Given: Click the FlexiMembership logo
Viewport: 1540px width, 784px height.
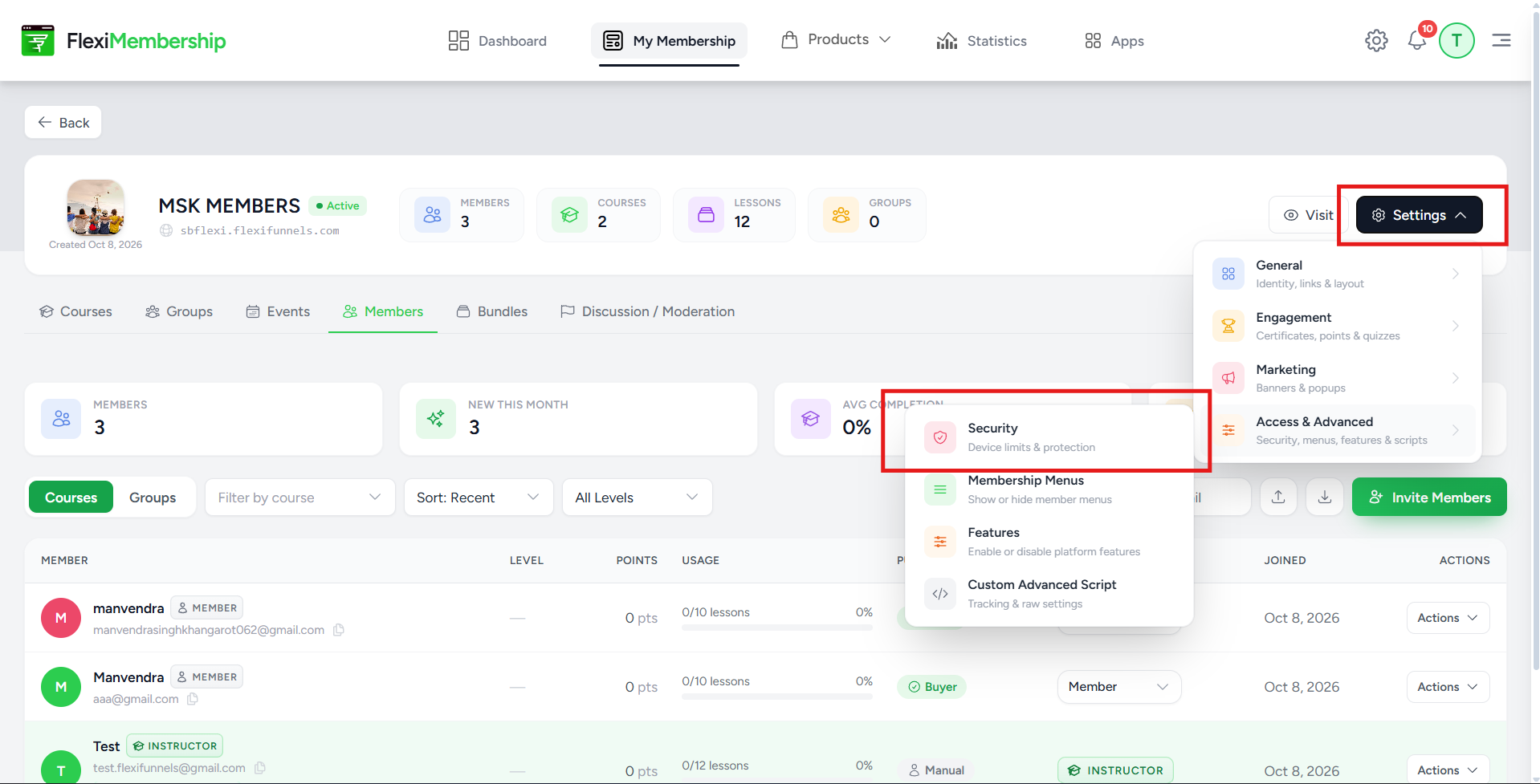Looking at the screenshot, I should click(x=124, y=41).
